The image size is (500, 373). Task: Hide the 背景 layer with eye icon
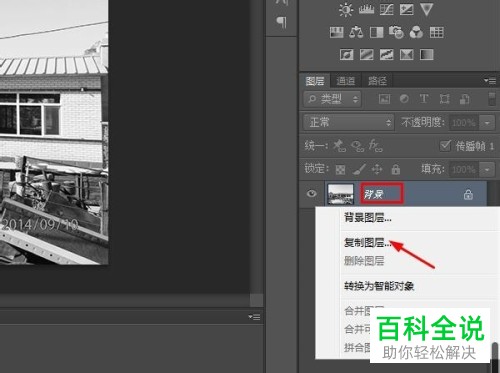pos(312,194)
